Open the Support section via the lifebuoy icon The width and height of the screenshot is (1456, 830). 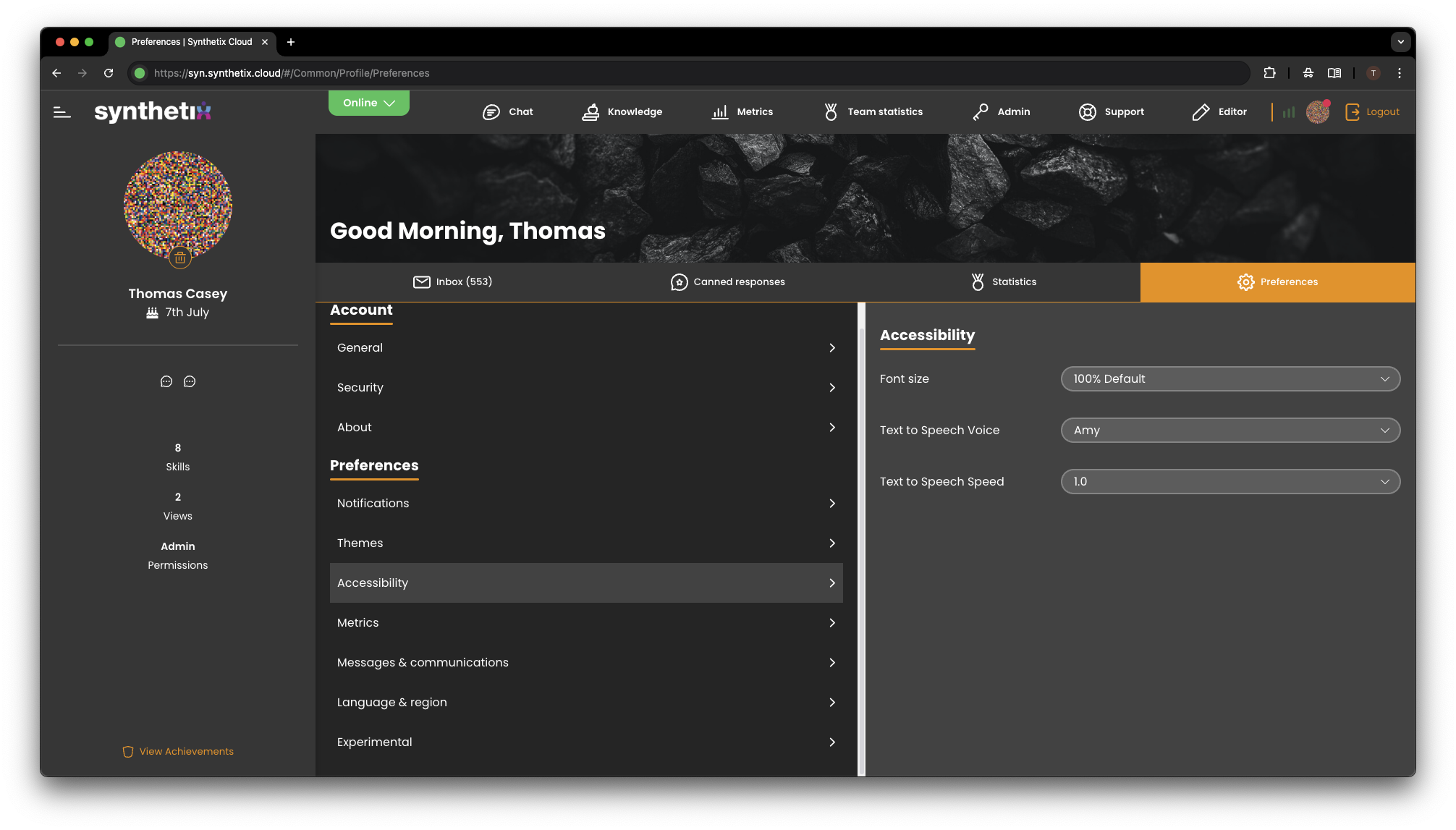click(1087, 112)
